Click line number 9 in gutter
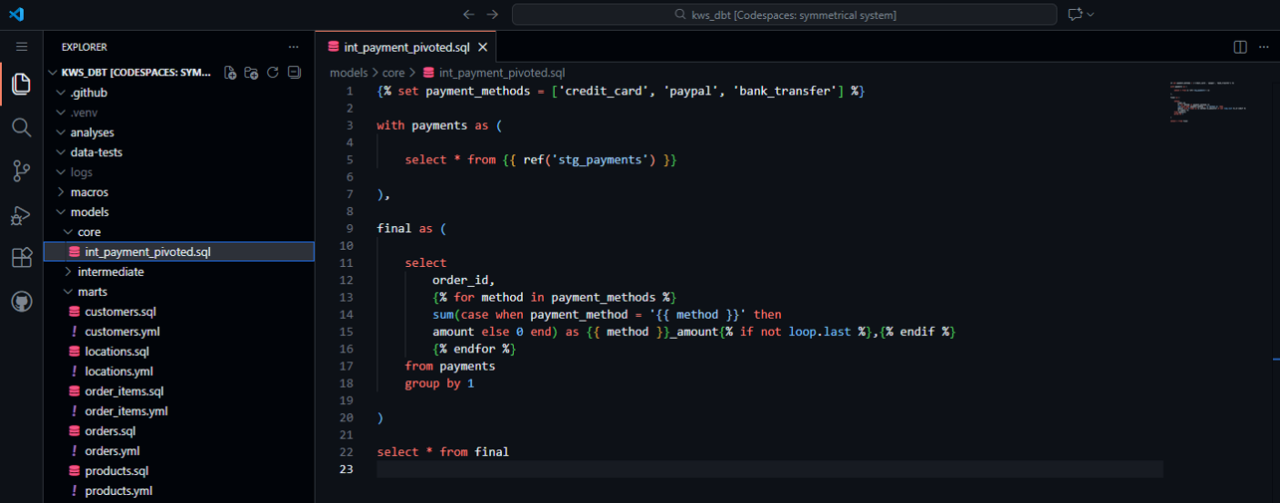 [x=348, y=228]
